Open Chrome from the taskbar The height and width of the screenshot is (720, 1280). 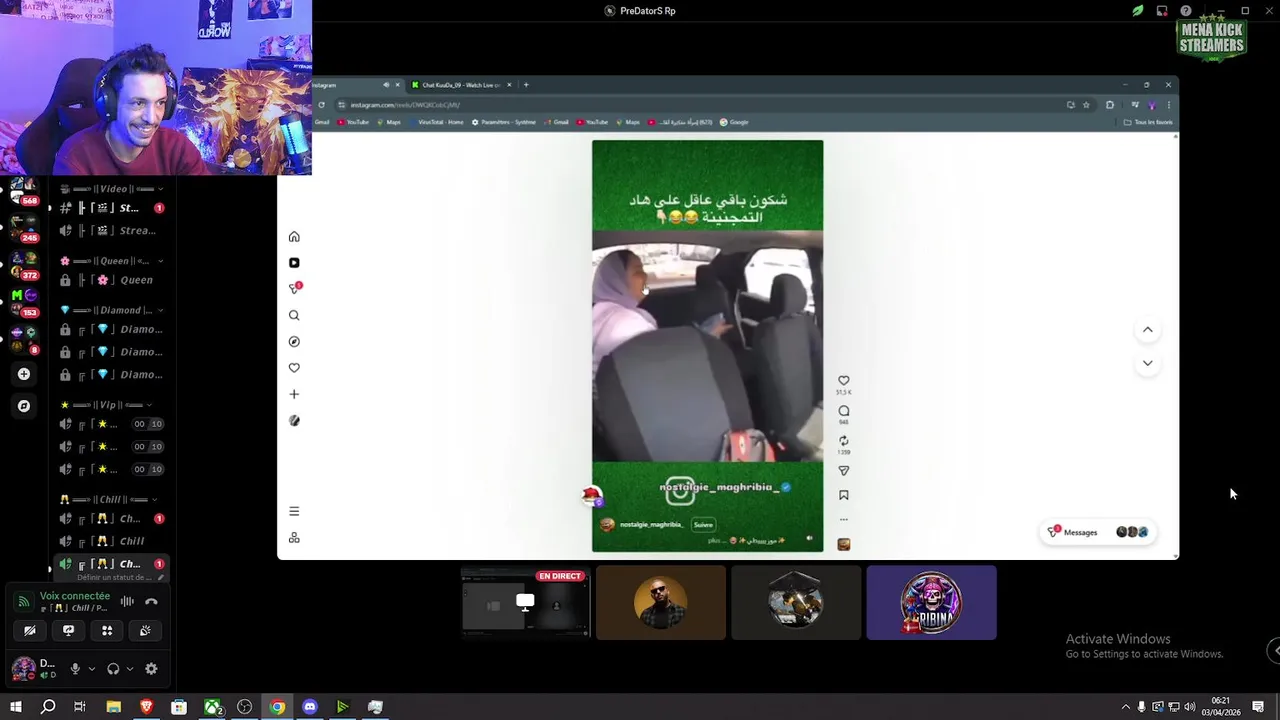(x=277, y=707)
